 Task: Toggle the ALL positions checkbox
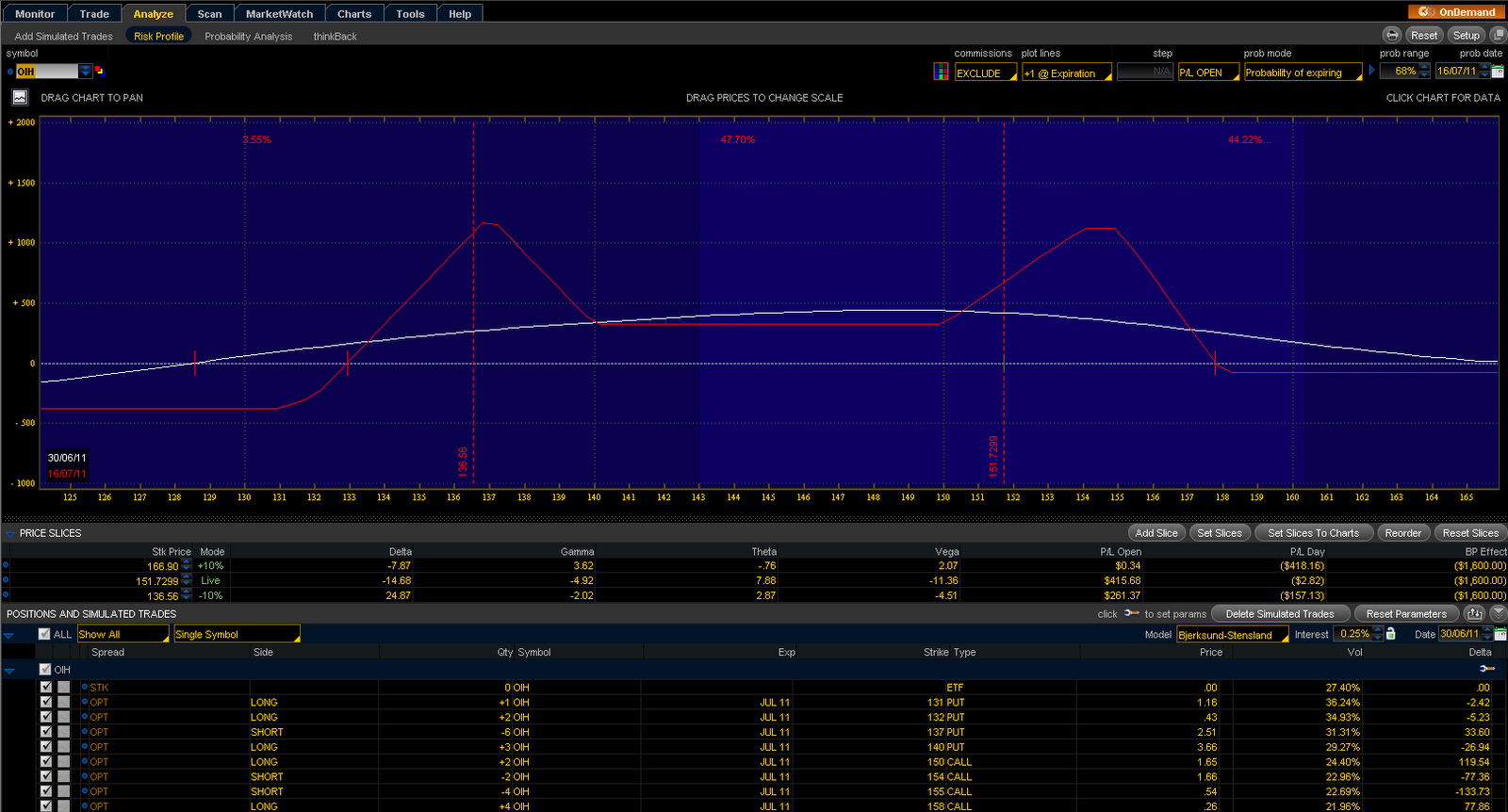point(44,634)
